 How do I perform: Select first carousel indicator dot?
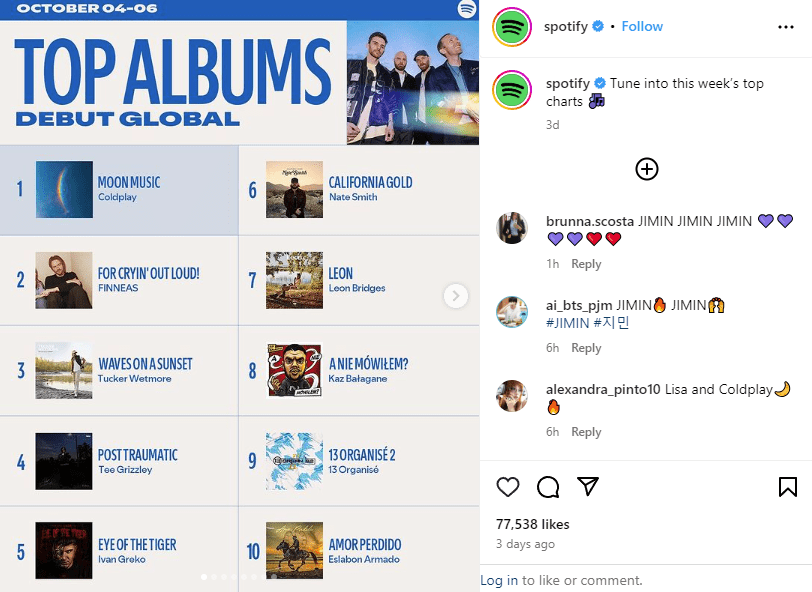tap(204, 576)
